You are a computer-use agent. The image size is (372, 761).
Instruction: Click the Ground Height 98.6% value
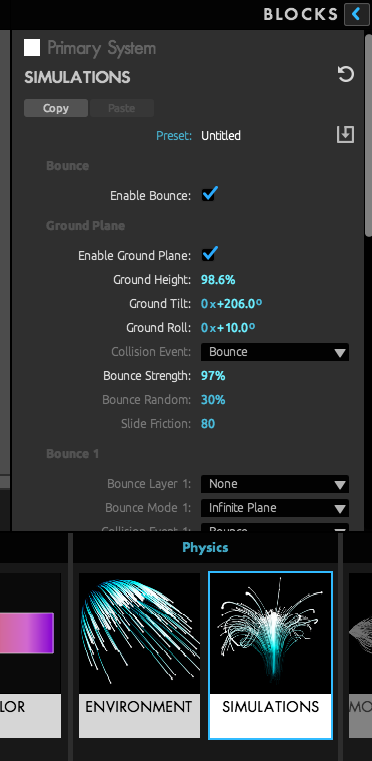coord(218,280)
